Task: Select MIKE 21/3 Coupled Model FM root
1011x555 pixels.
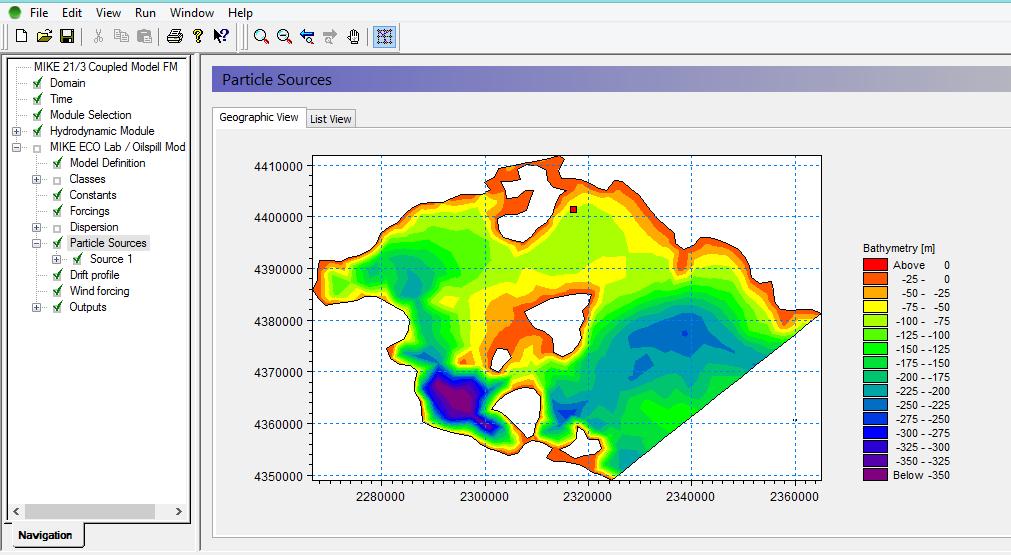Action: pos(106,66)
